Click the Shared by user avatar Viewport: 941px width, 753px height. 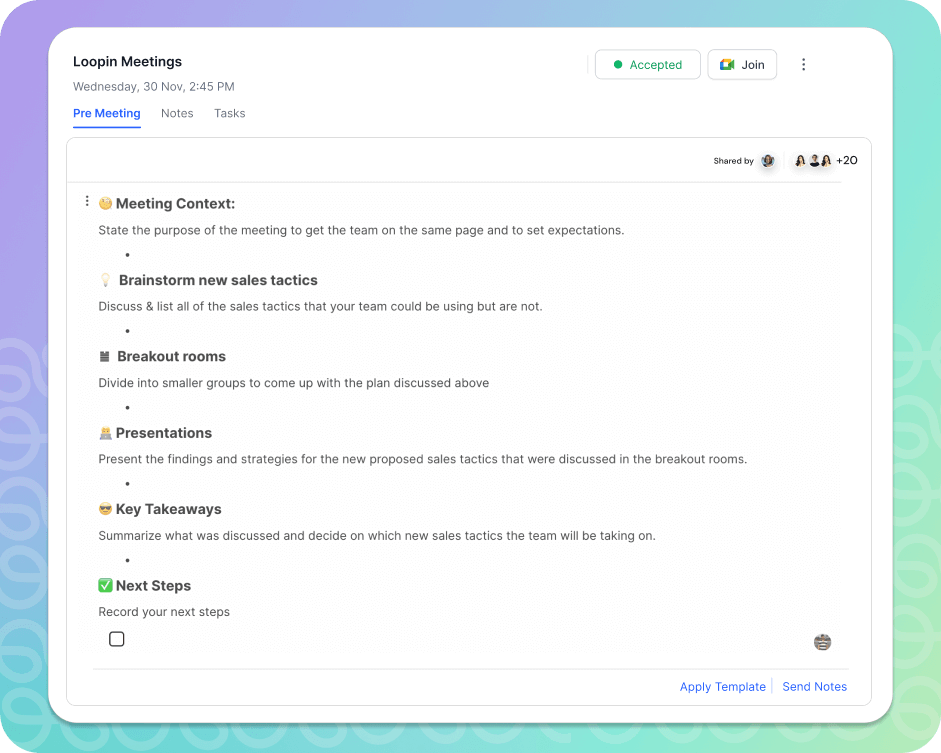point(768,161)
